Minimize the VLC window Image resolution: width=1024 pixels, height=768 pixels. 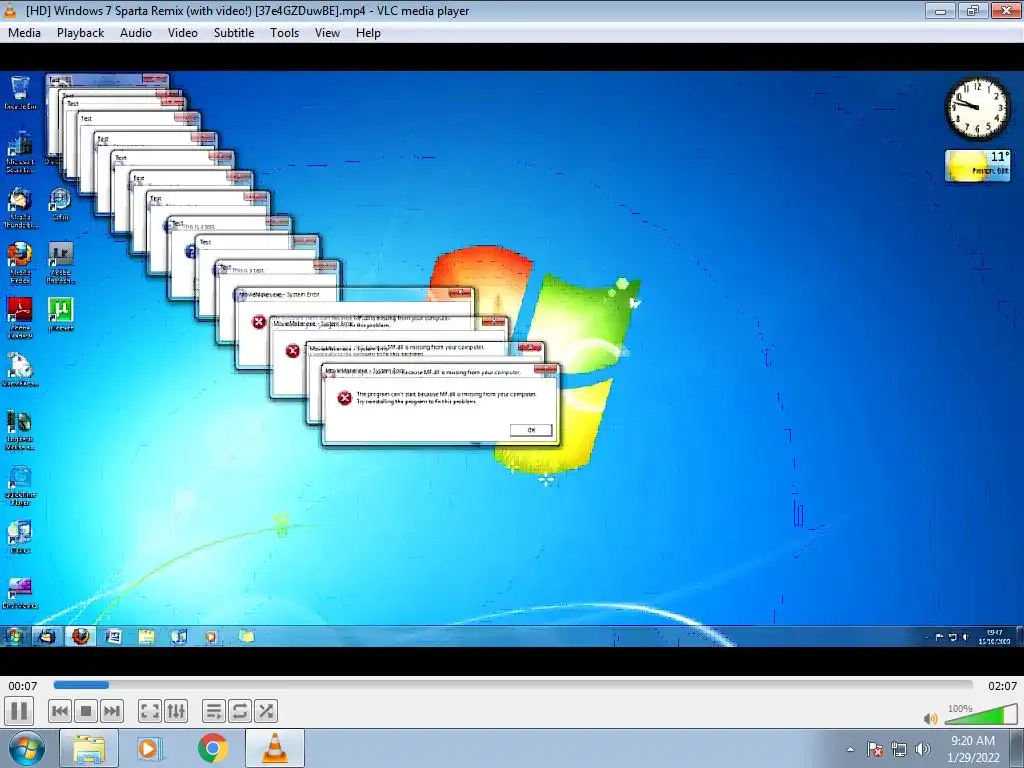[940, 10]
